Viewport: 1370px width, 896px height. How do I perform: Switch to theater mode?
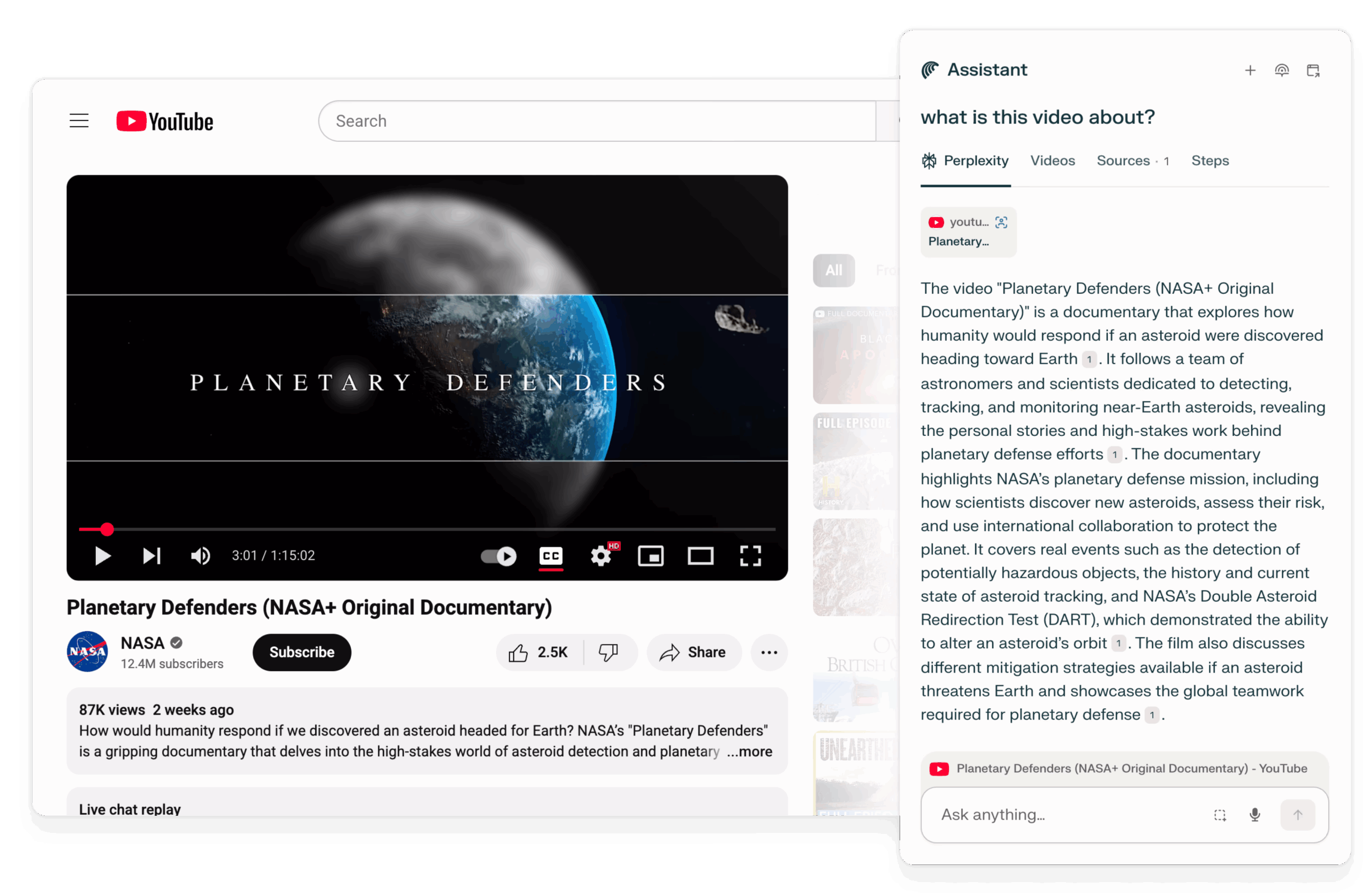click(x=701, y=556)
